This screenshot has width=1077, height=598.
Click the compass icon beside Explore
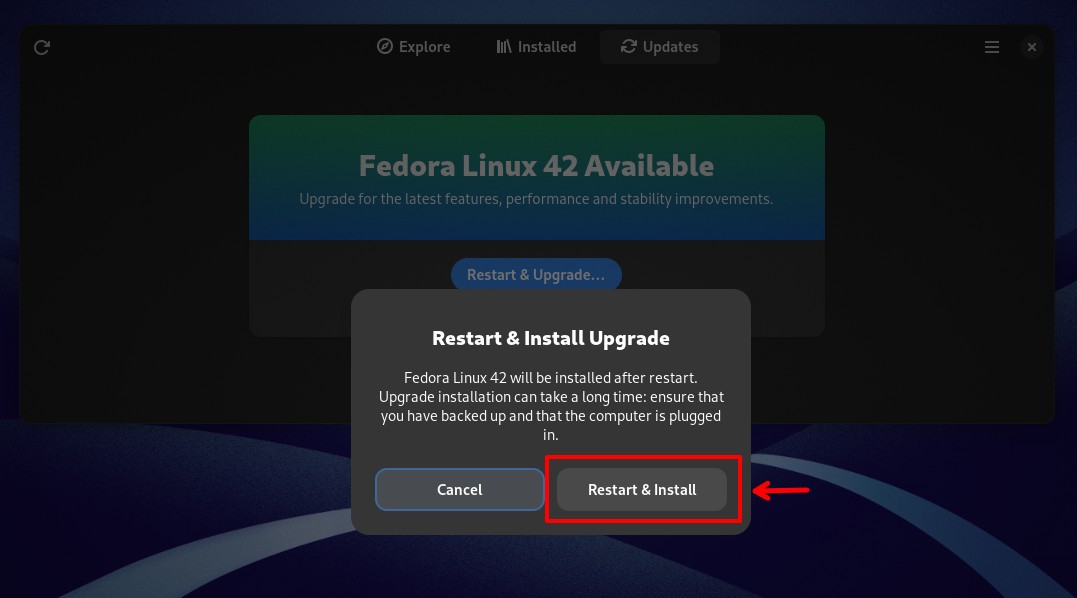tap(385, 46)
